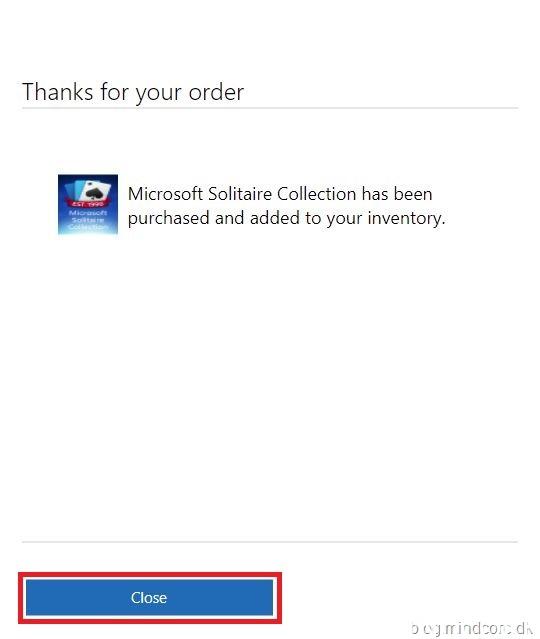This screenshot has width=540, height=639.
Task: Click the 'purchased and added to your inventory' line
Action: click(287, 218)
